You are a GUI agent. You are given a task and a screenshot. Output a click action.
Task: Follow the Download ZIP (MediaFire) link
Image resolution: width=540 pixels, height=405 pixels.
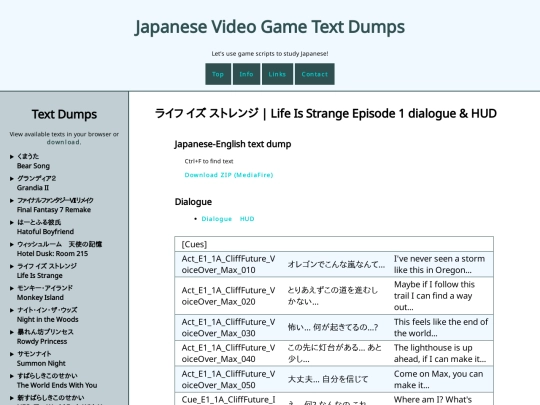229,175
